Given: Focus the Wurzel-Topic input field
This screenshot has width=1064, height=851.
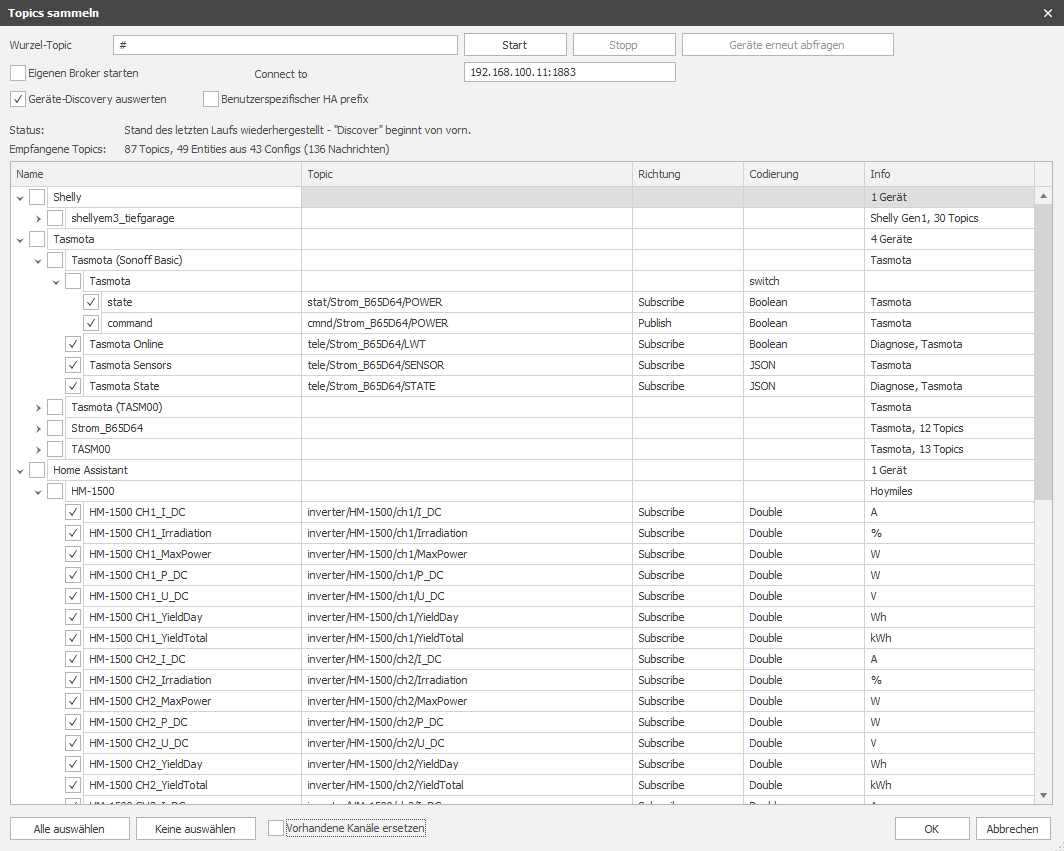Looking at the screenshot, I should pyautogui.click(x=285, y=45).
